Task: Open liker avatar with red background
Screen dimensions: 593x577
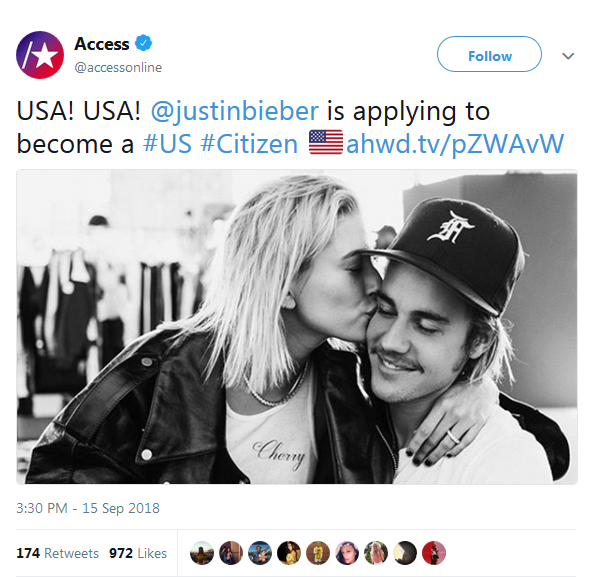Action: point(434,553)
